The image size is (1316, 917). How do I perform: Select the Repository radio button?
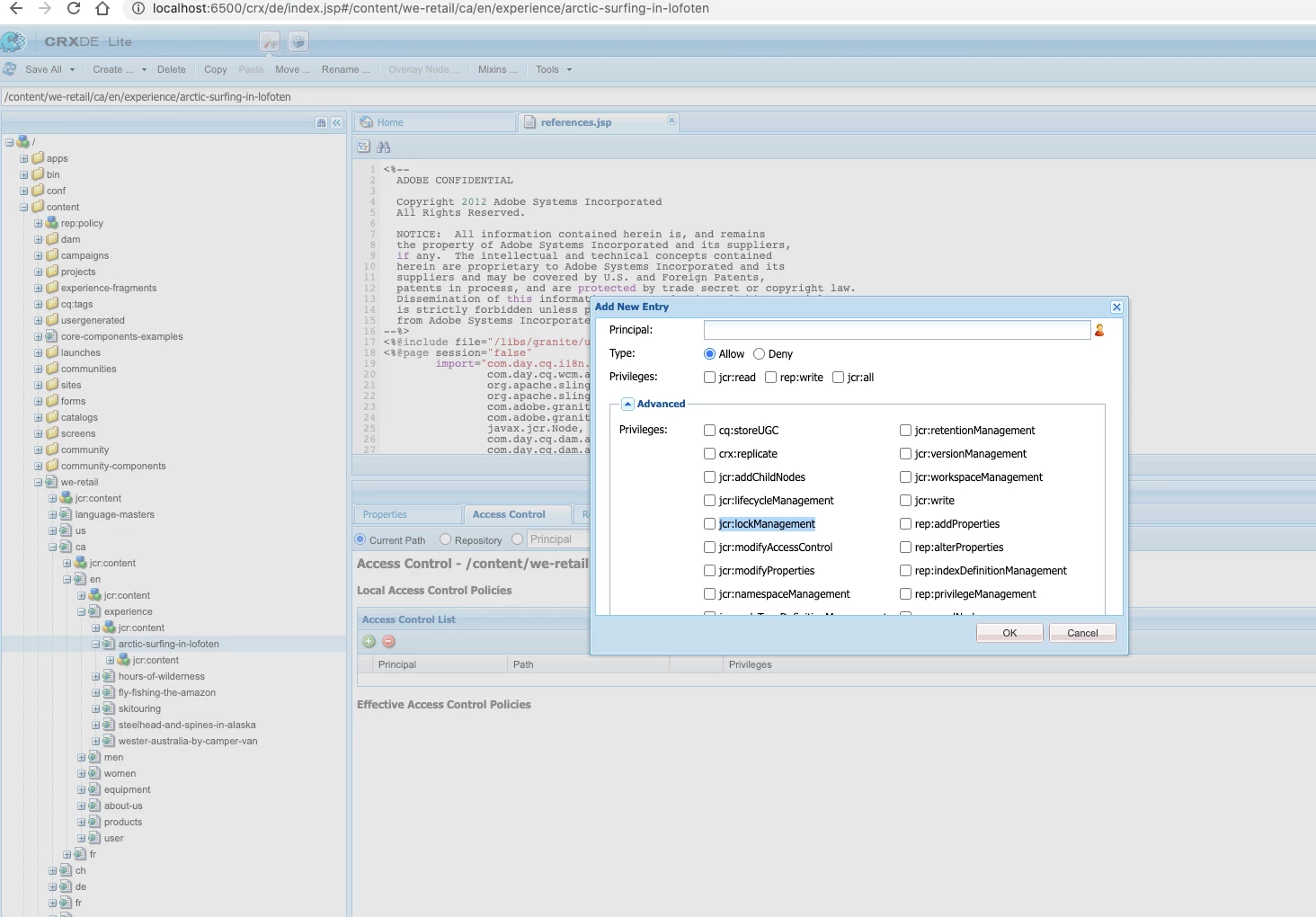(445, 539)
